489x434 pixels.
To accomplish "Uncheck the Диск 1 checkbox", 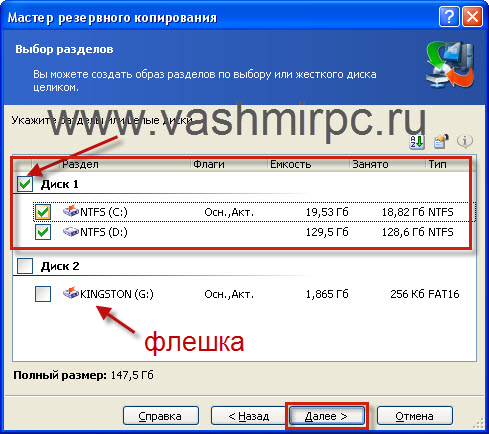I will click(x=25, y=184).
